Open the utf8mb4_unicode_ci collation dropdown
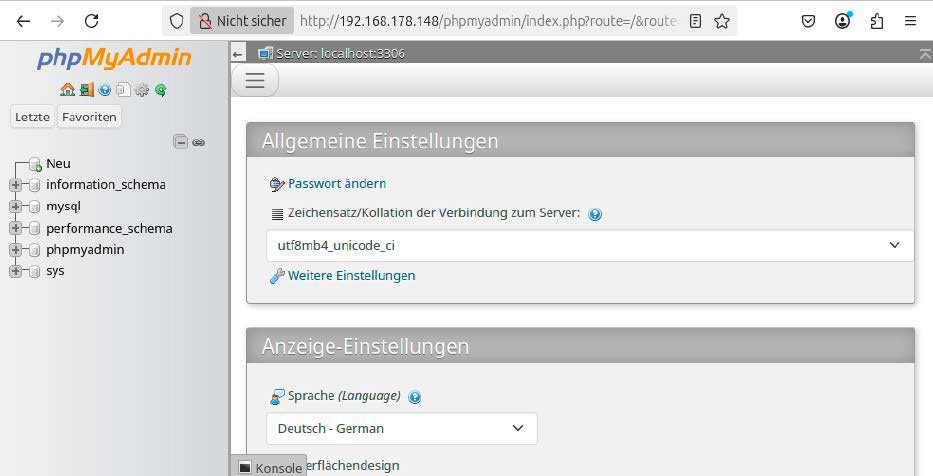 coord(590,245)
